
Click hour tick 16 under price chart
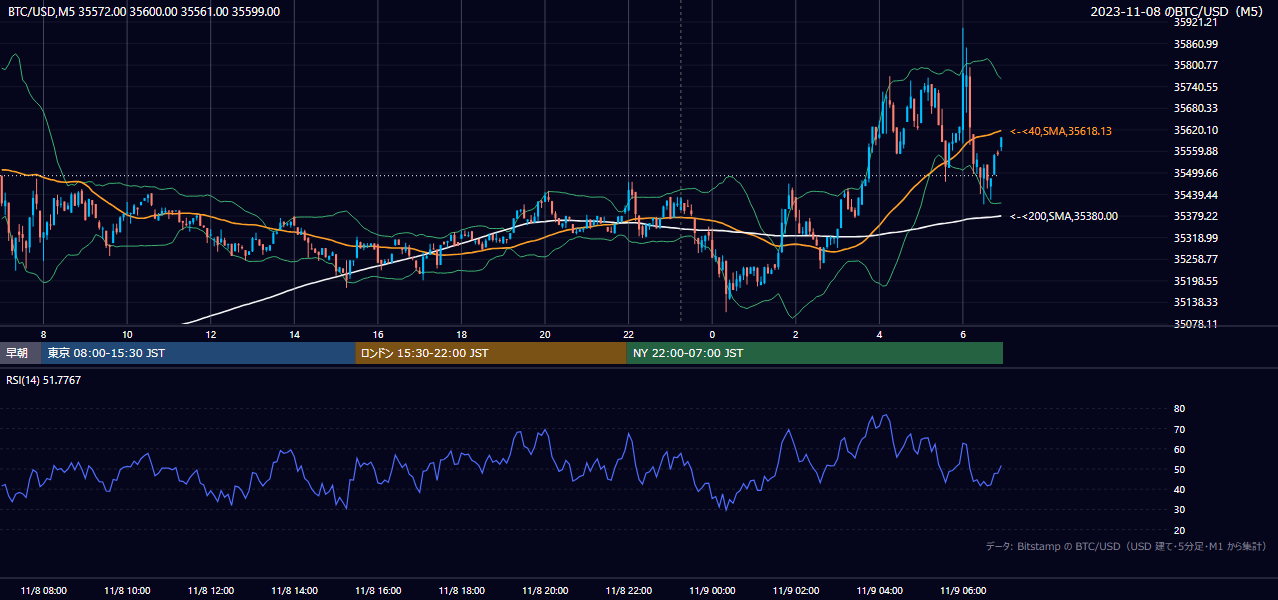click(x=378, y=334)
